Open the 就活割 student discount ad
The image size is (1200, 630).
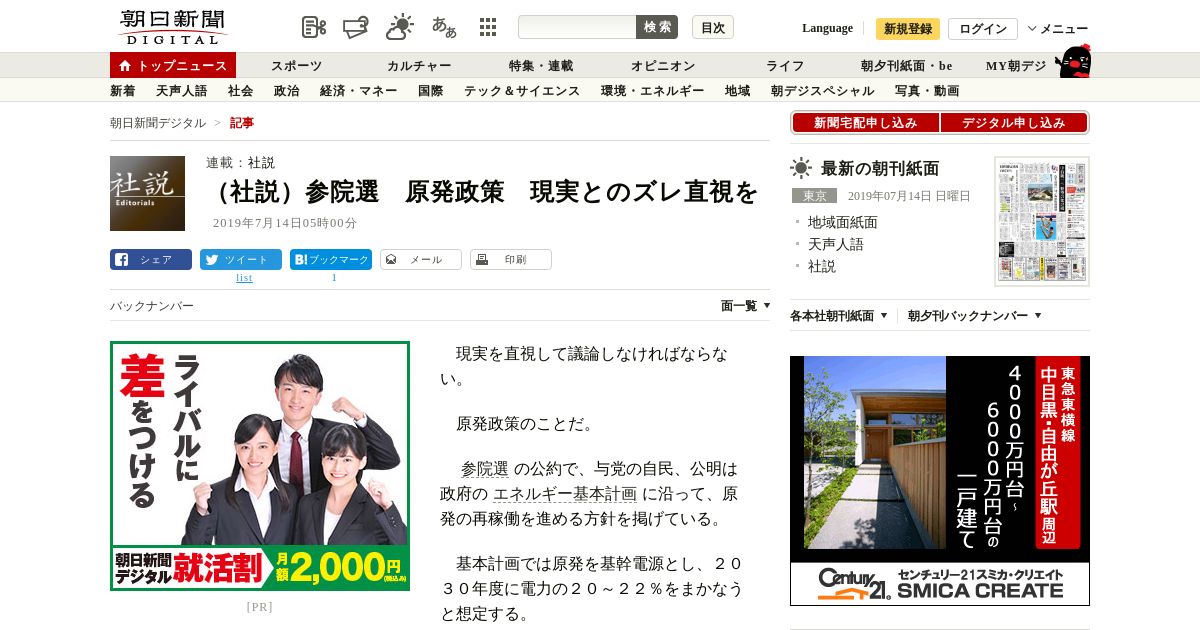point(260,466)
